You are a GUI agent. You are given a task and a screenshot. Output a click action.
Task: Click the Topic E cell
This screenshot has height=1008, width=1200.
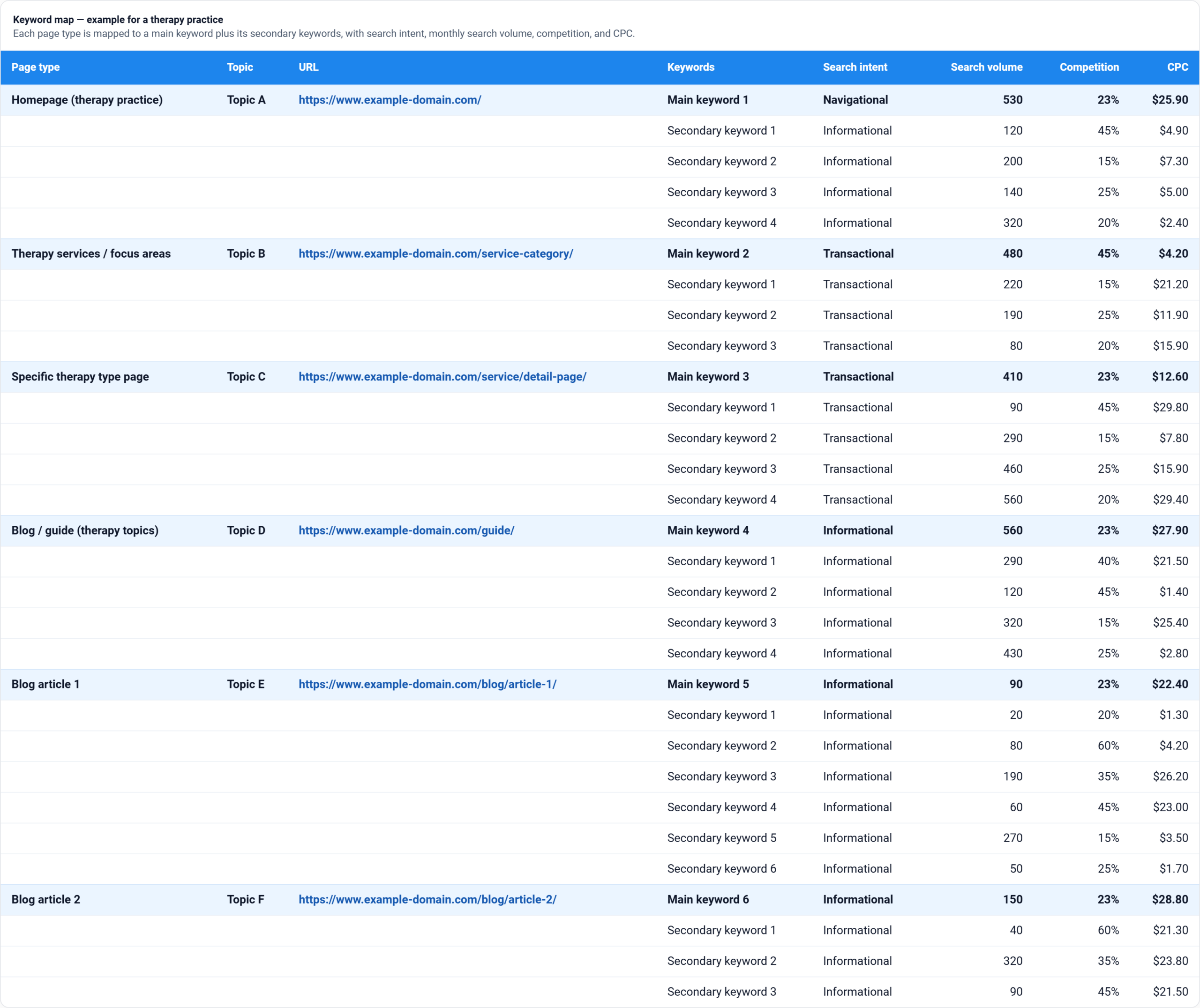pos(246,684)
